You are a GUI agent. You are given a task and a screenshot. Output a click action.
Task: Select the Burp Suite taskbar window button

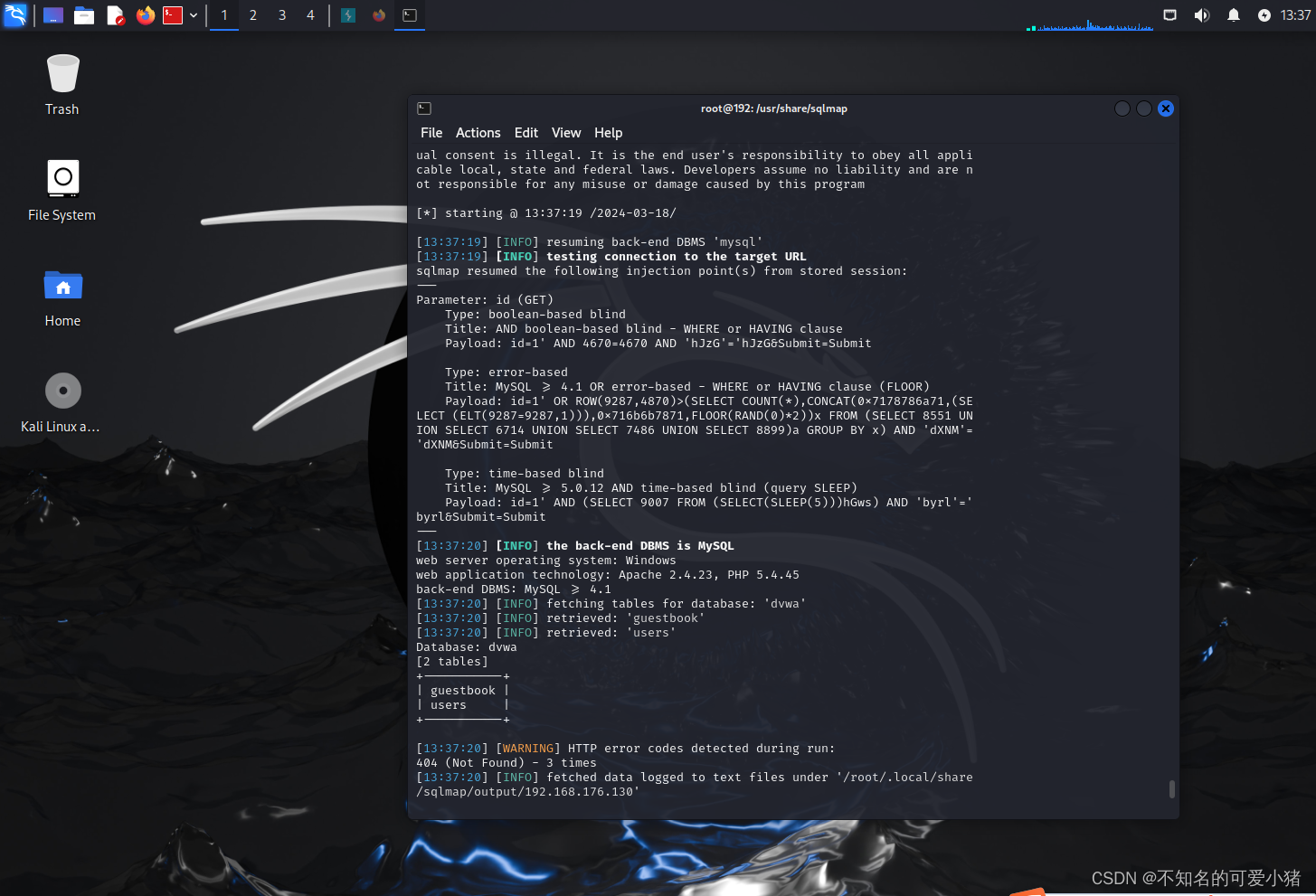348,15
